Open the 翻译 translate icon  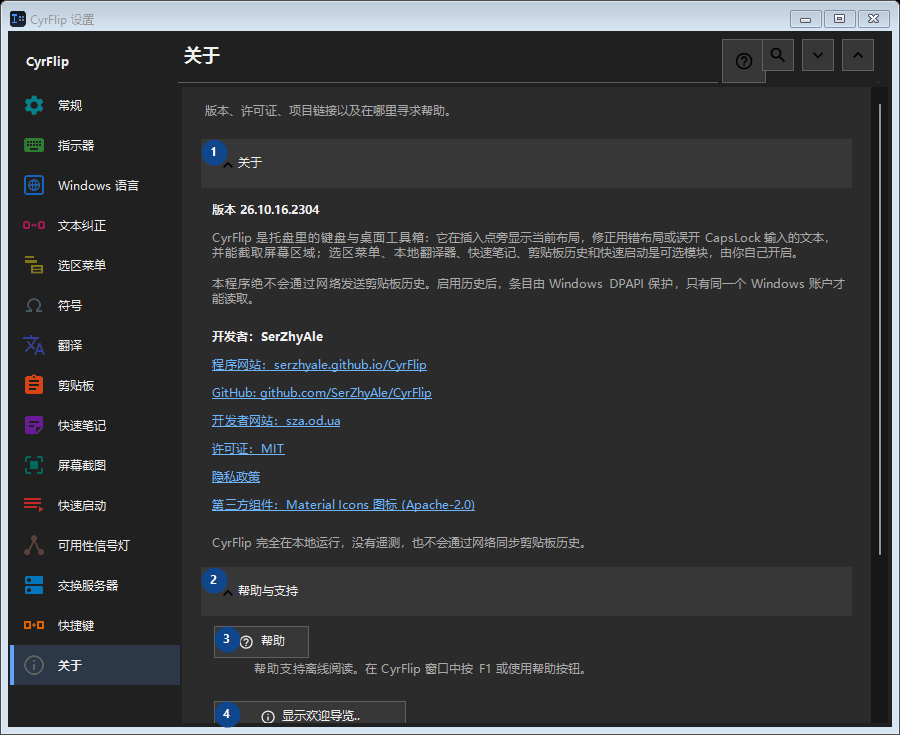pyautogui.click(x=34, y=345)
